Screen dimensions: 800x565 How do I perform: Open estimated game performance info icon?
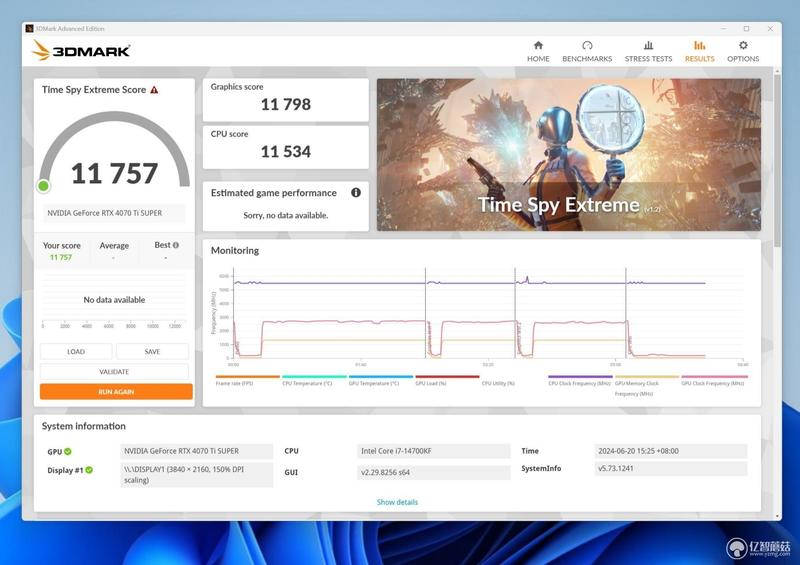click(x=356, y=192)
